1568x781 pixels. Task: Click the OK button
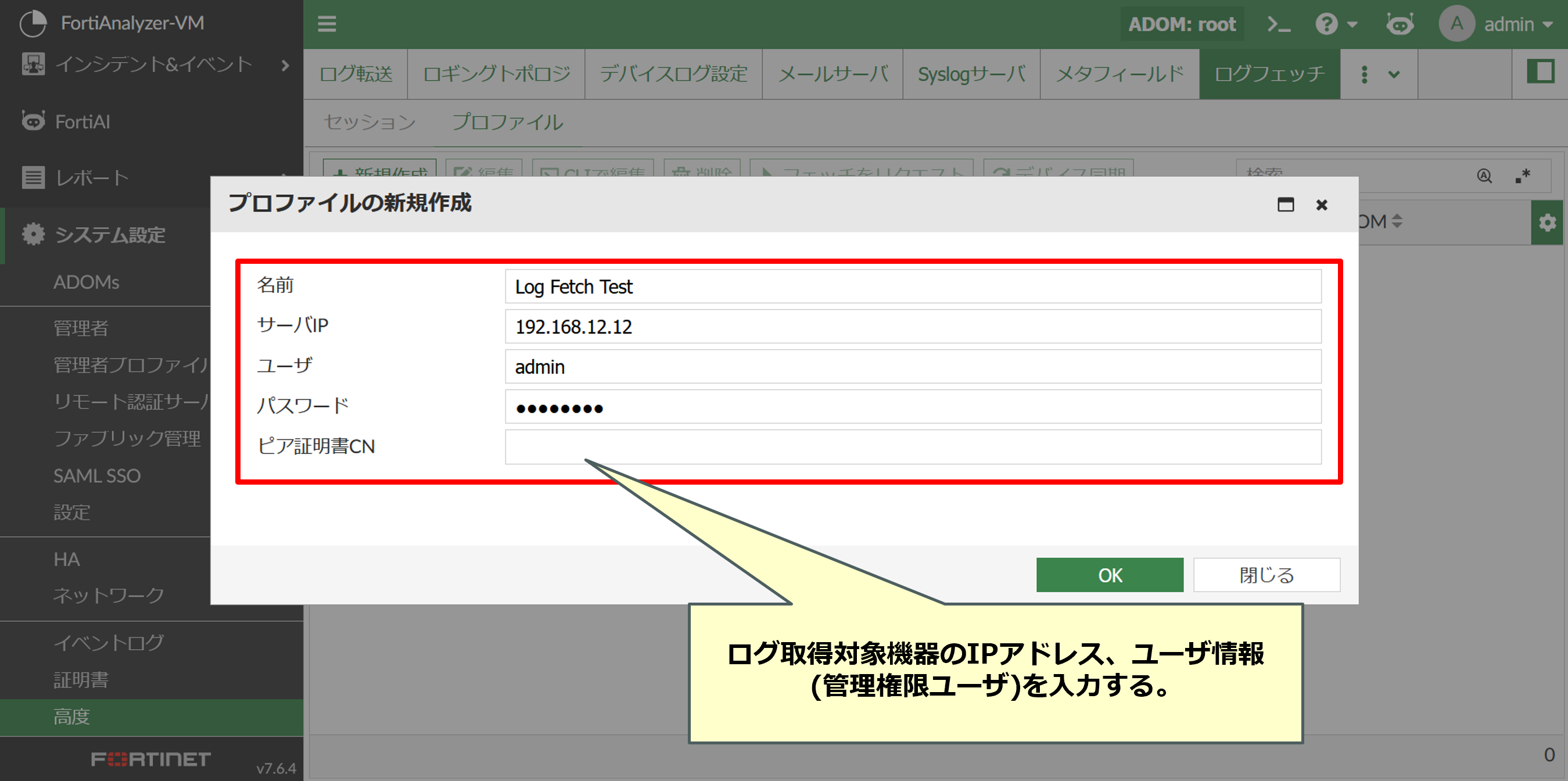click(1109, 575)
